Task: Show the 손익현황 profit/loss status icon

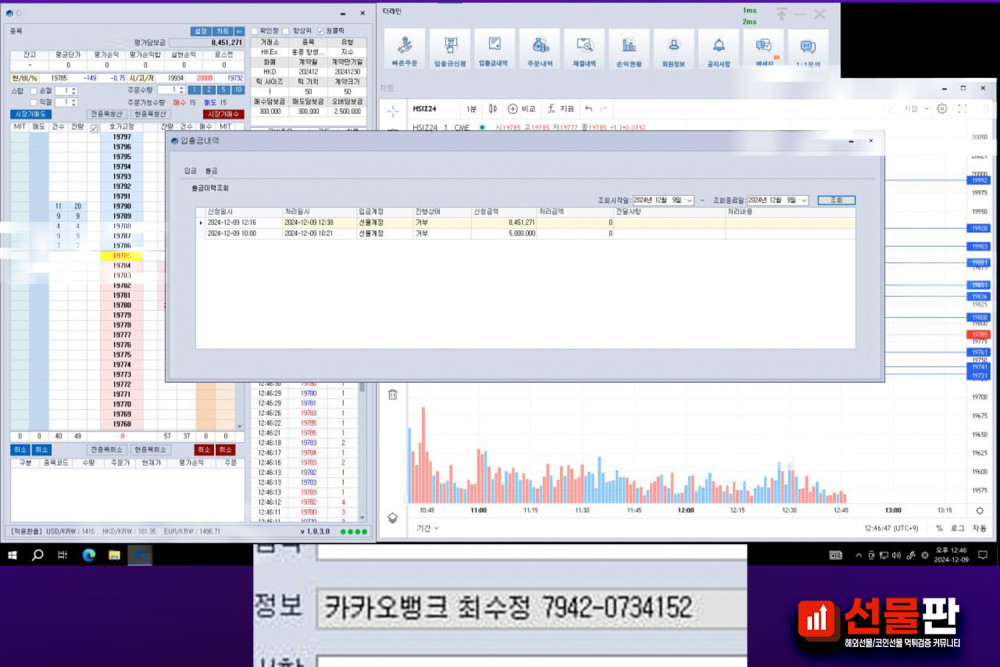Action: tap(629, 49)
